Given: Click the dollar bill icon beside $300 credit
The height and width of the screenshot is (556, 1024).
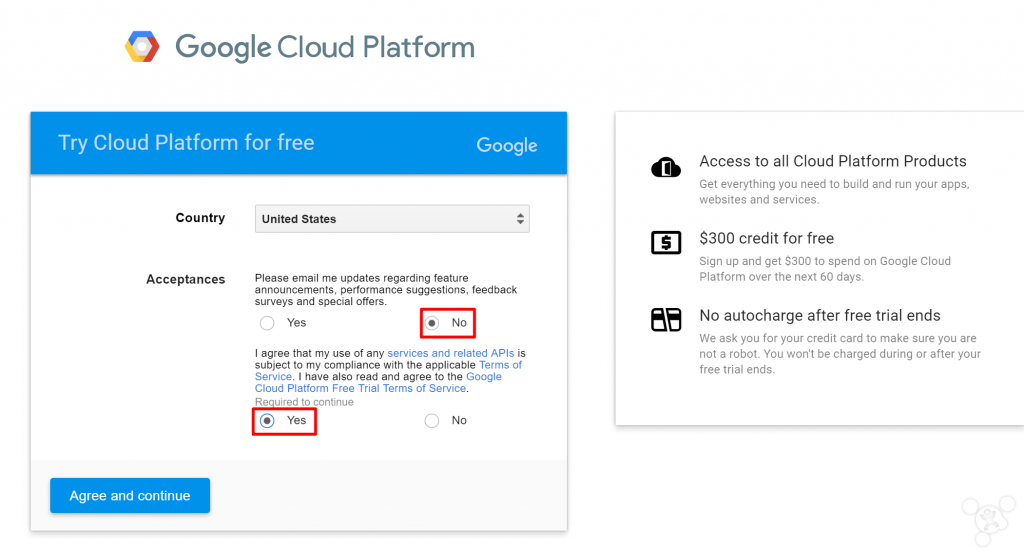Looking at the screenshot, I should [x=665, y=242].
